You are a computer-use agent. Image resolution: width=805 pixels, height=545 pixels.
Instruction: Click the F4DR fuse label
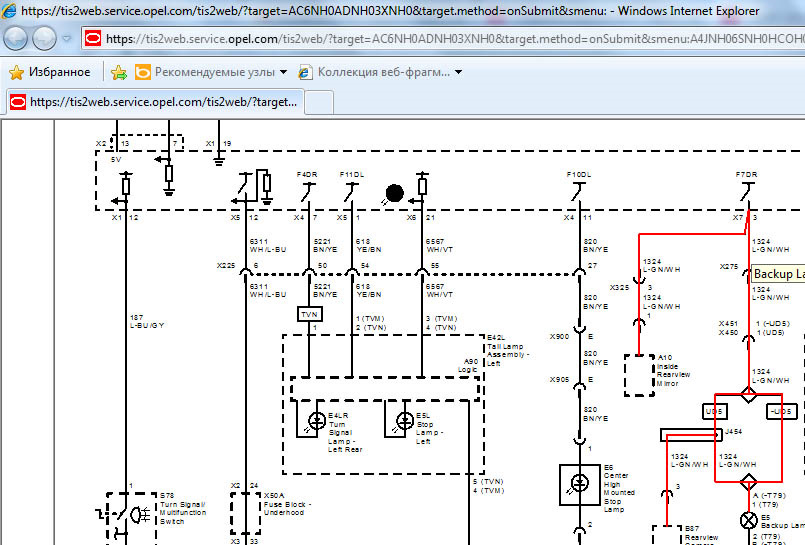[x=307, y=174]
